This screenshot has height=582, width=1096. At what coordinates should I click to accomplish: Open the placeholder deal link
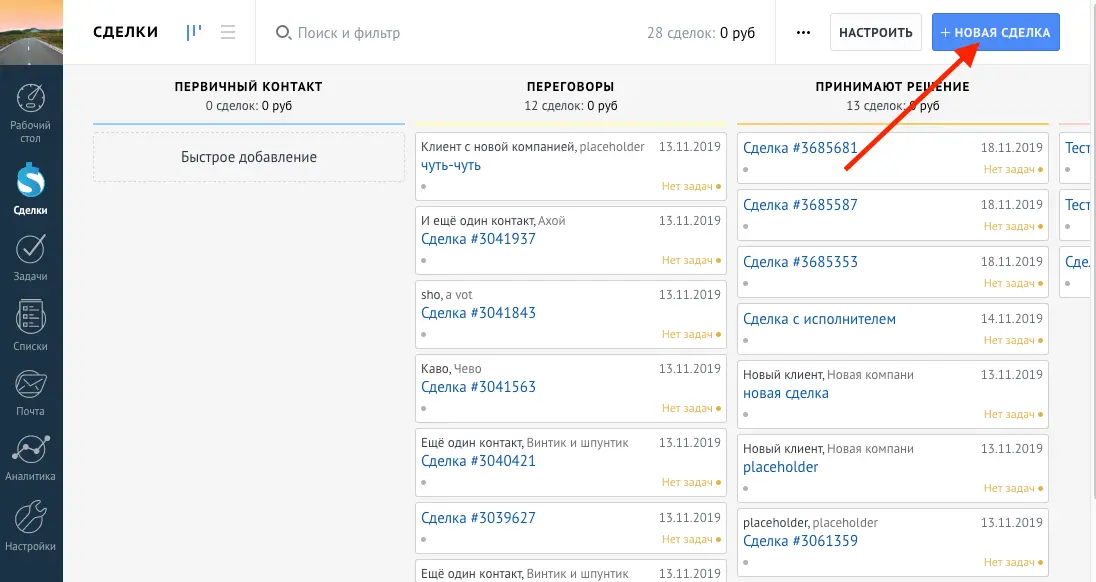(x=780, y=467)
